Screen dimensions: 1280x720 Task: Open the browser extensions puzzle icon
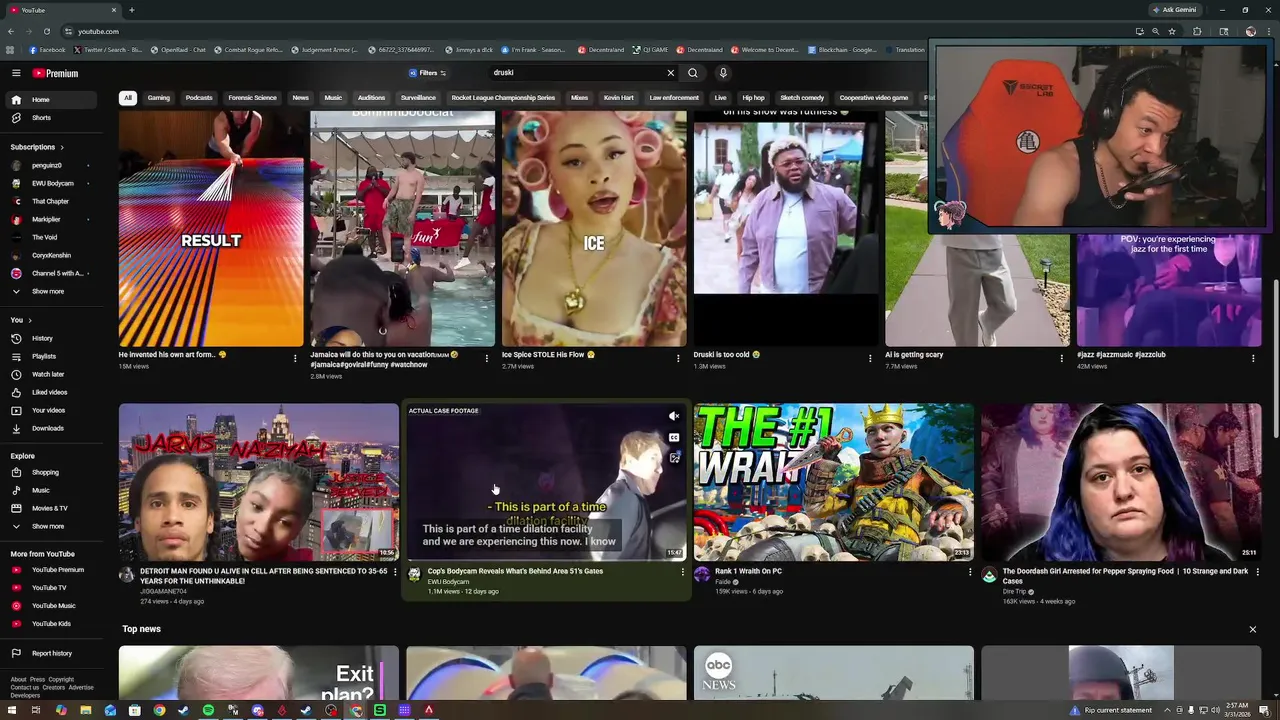click(1197, 31)
